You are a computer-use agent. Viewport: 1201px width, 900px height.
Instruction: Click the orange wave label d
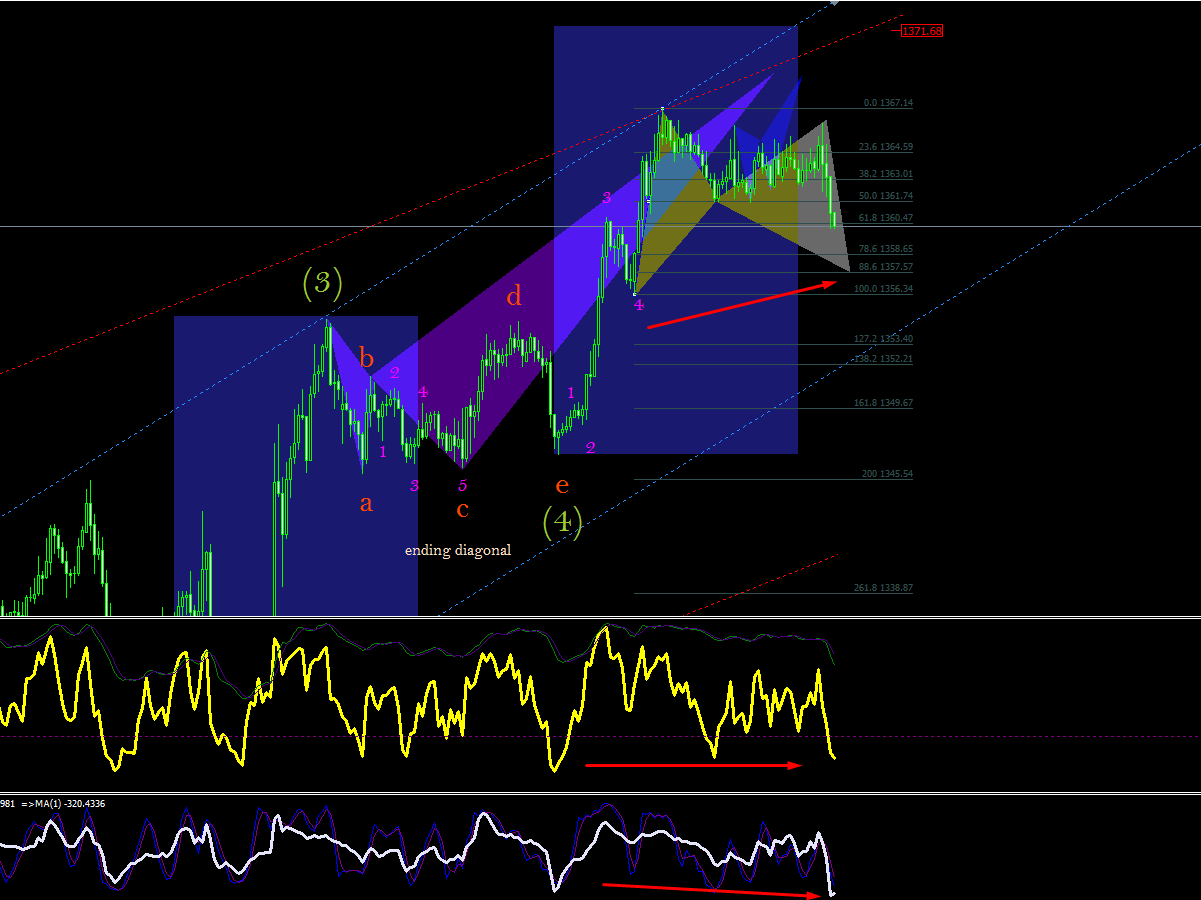514,296
